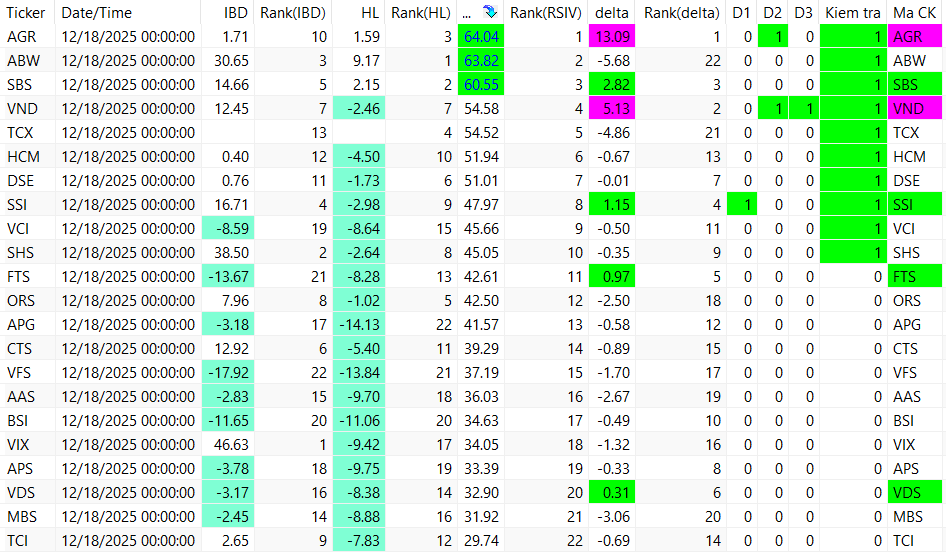Click the highlighted IBD value -17.92

click(x=227, y=373)
